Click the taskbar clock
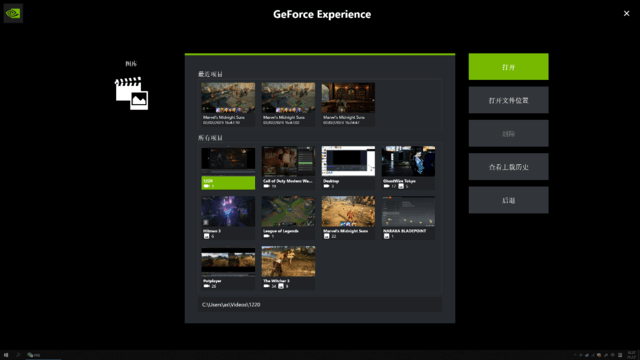 (x=631, y=355)
